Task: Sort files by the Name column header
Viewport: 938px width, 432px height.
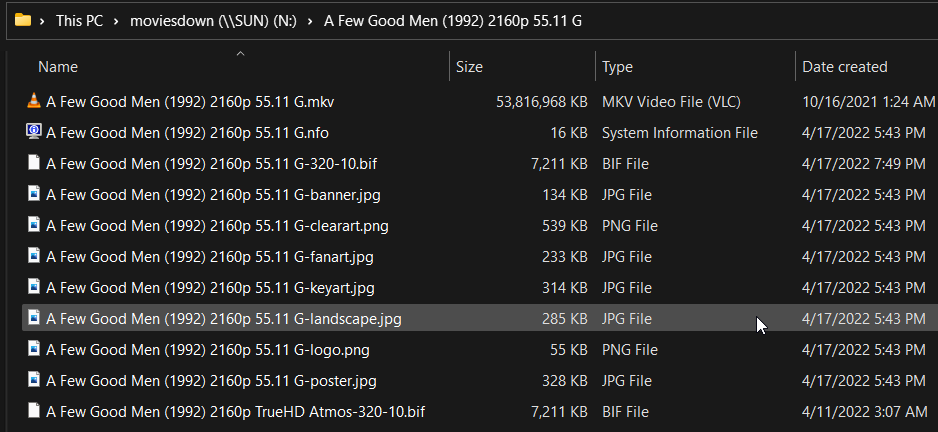Action: point(58,67)
